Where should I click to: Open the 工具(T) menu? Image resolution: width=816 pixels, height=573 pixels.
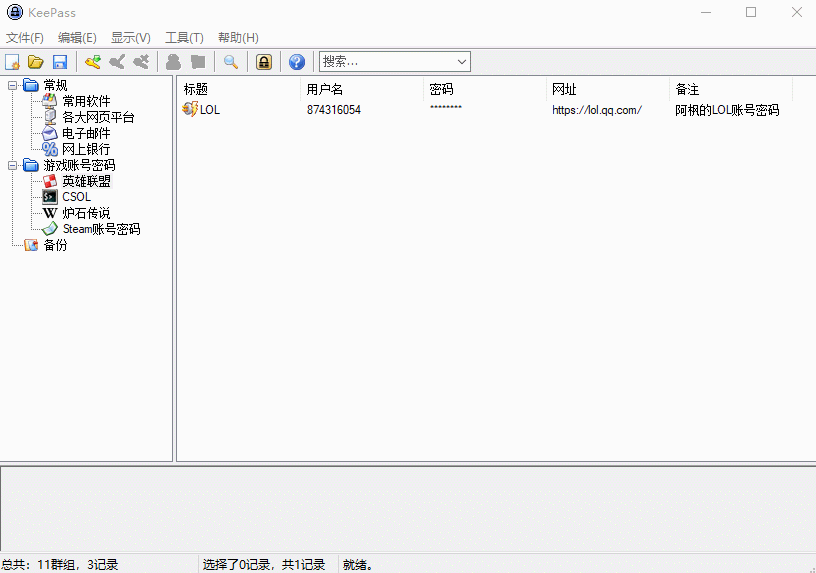pos(184,37)
